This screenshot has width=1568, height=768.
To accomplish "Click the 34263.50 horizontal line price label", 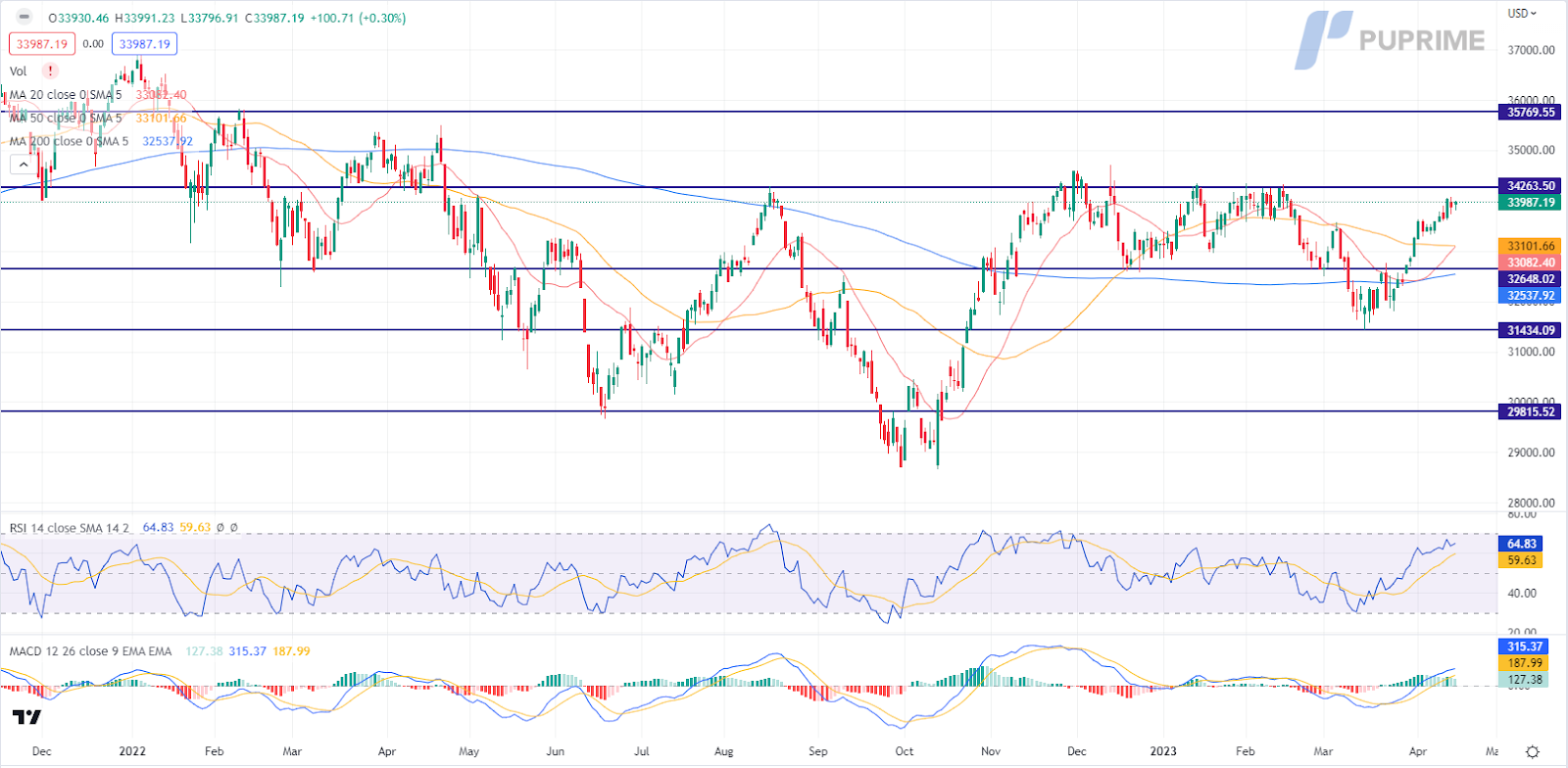I will pos(1530,186).
